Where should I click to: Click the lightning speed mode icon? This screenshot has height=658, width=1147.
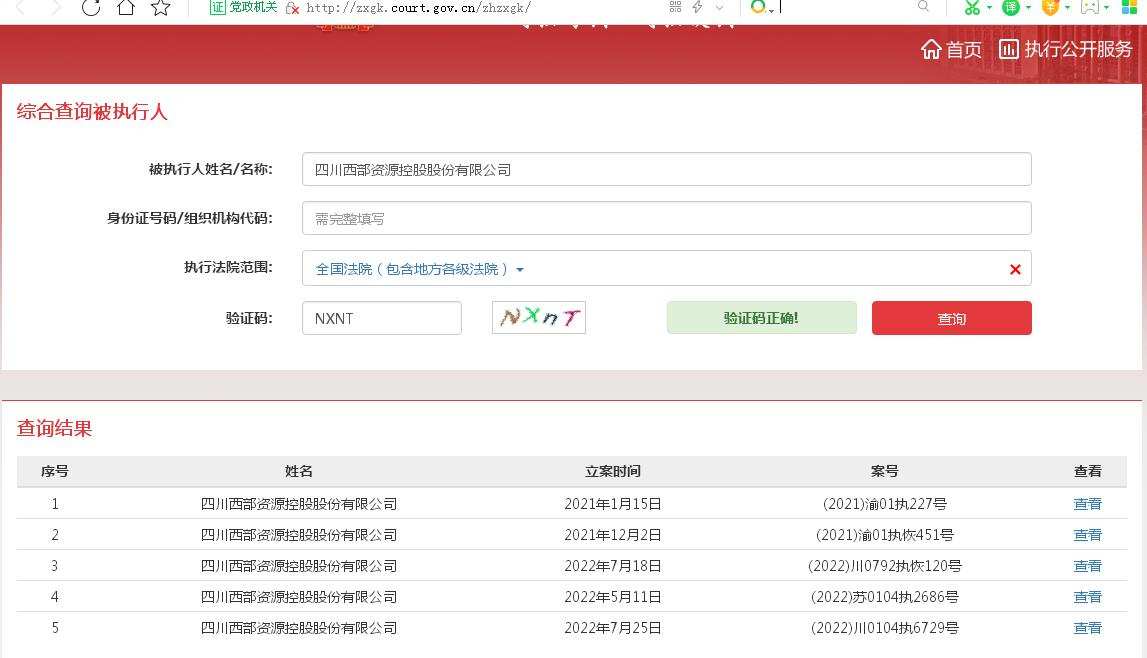(x=697, y=7)
